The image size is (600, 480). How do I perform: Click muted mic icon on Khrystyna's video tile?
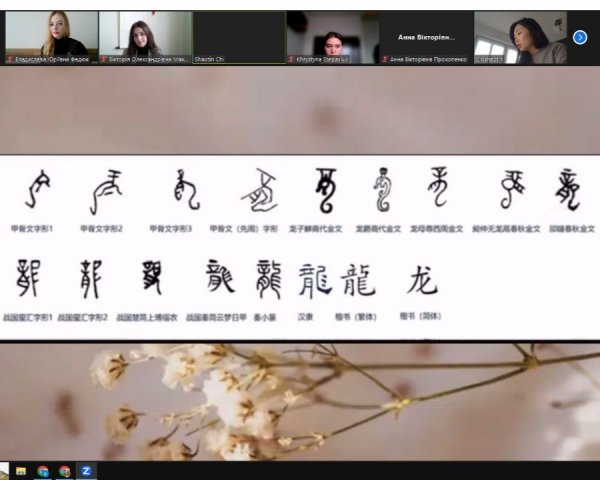291,59
